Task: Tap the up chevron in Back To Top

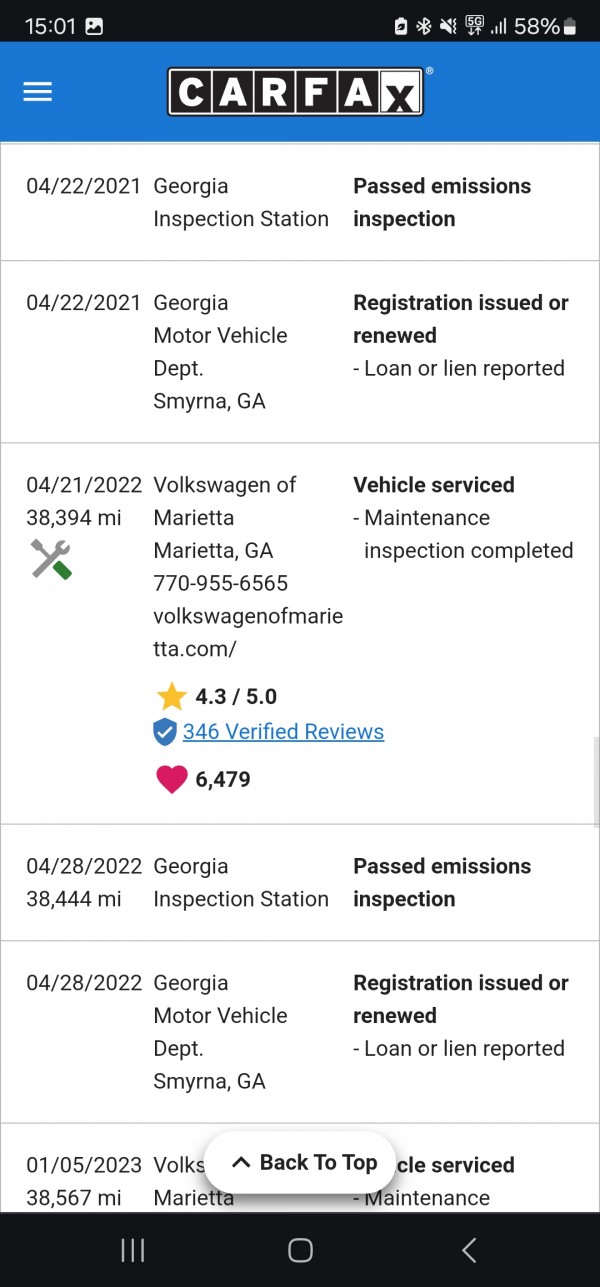Action: (240, 1162)
